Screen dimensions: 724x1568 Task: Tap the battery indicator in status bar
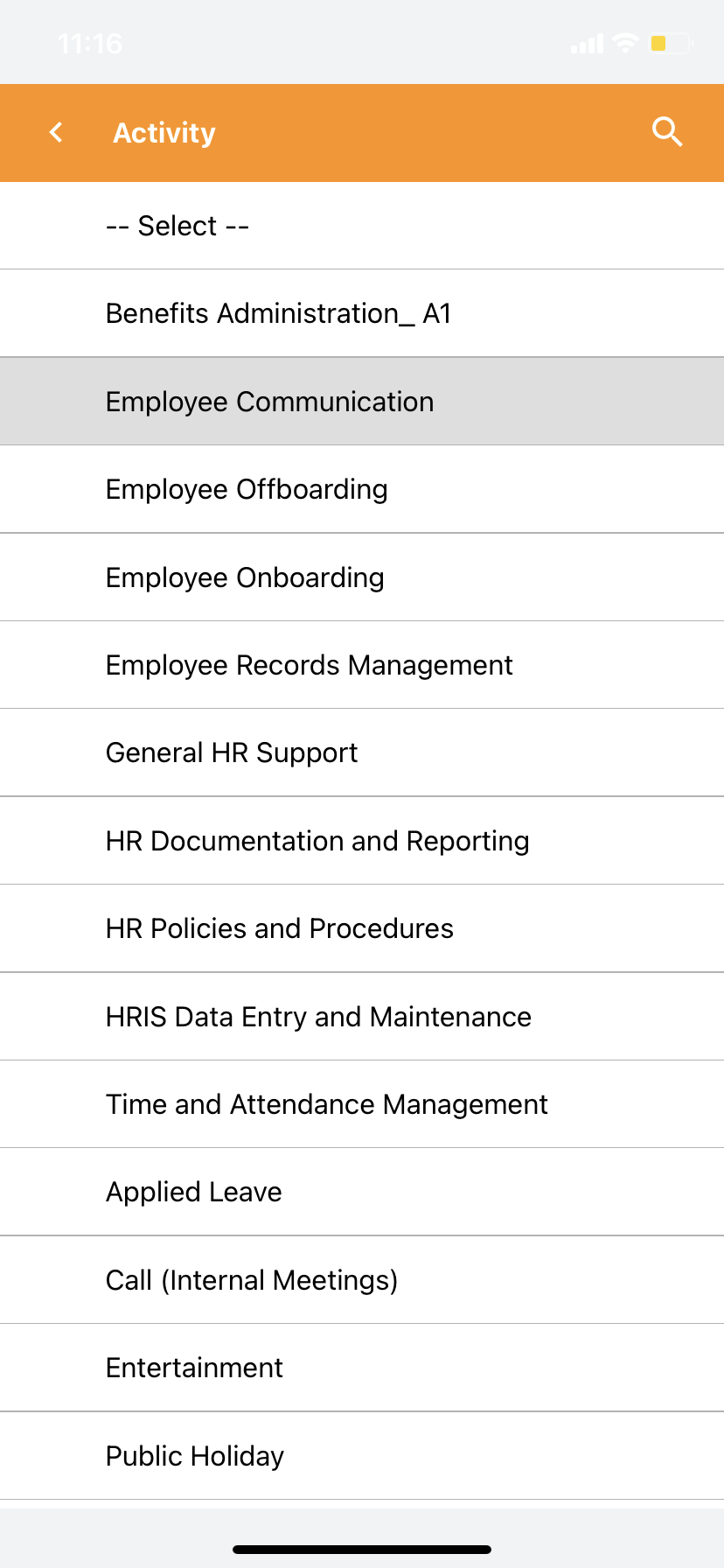pyautogui.click(x=671, y=43)
